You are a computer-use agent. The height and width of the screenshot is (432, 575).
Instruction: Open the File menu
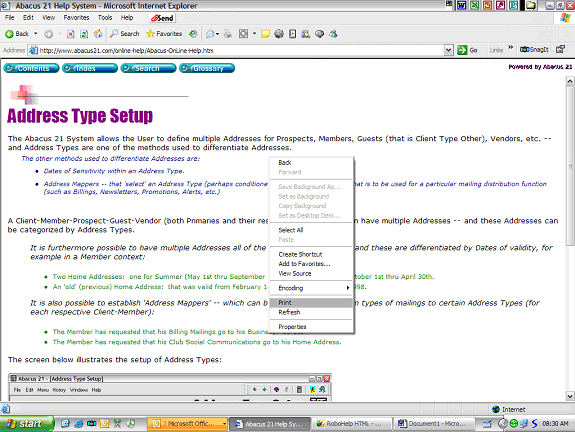point(10,18)
